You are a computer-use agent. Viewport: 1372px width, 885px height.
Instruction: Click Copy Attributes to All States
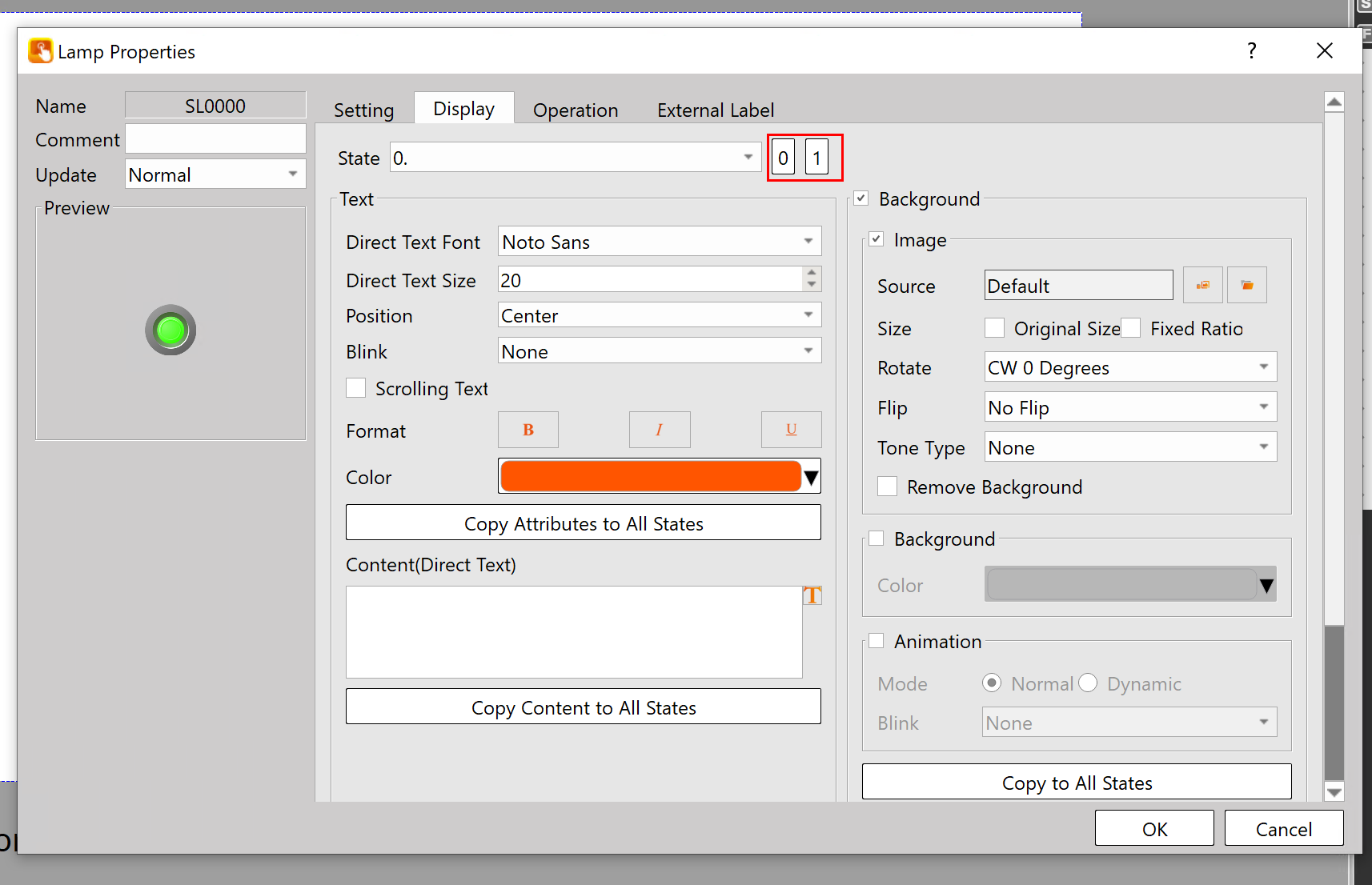(583, 523)
